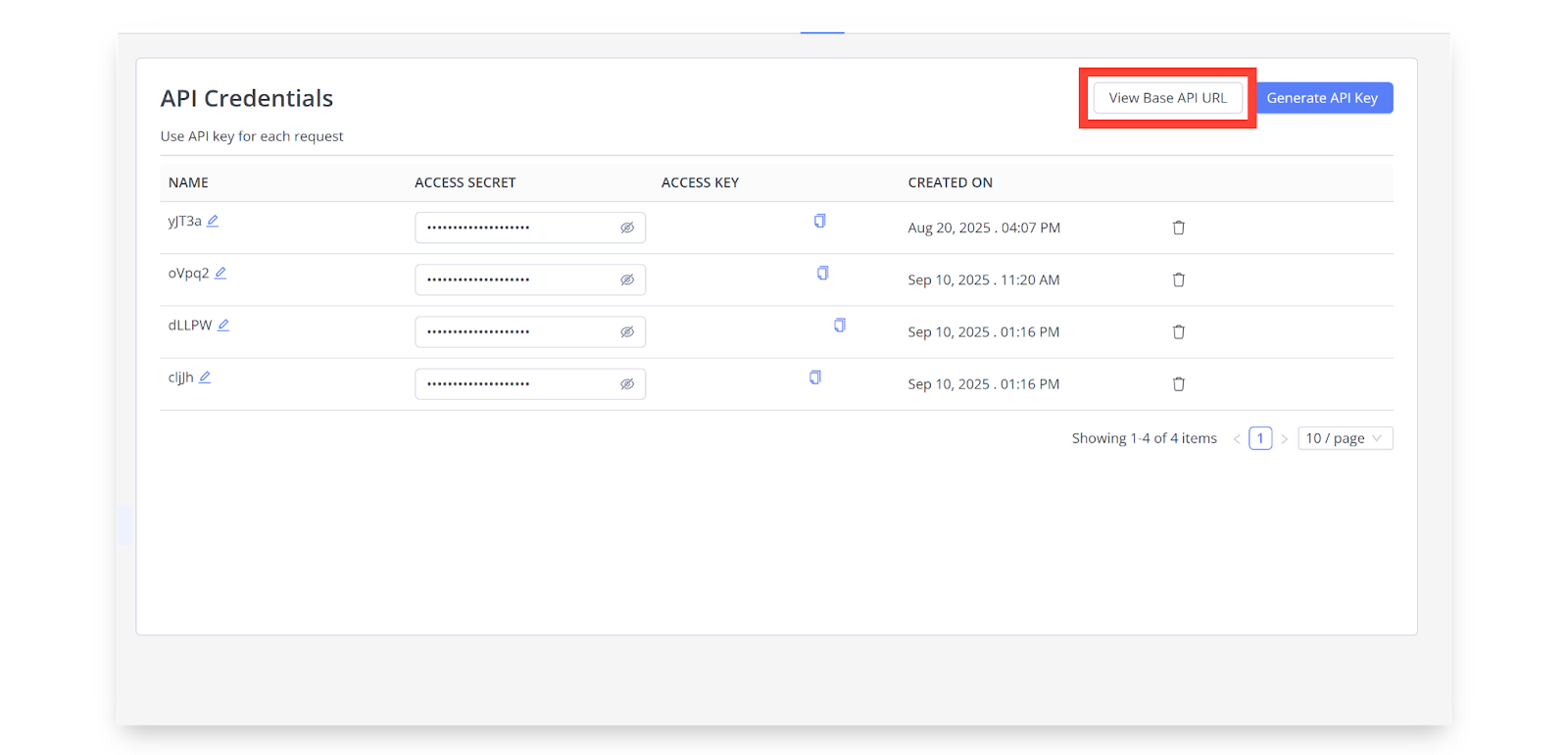This screenshot has width=1568, height=755.
Task: Rename the dLLPW key via pencil icon
Action: tap(223, 326)
